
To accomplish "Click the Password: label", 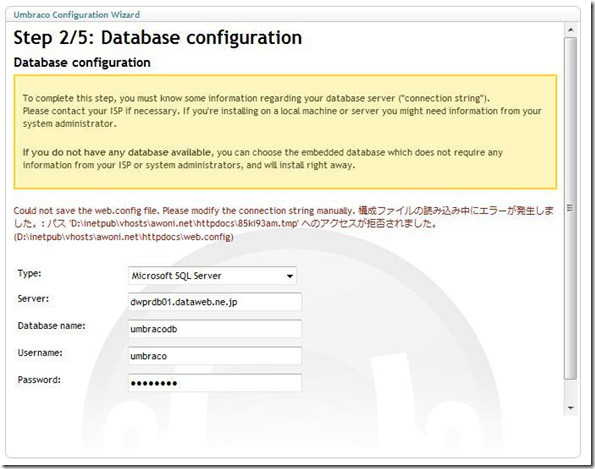I will tap(39, 379).
